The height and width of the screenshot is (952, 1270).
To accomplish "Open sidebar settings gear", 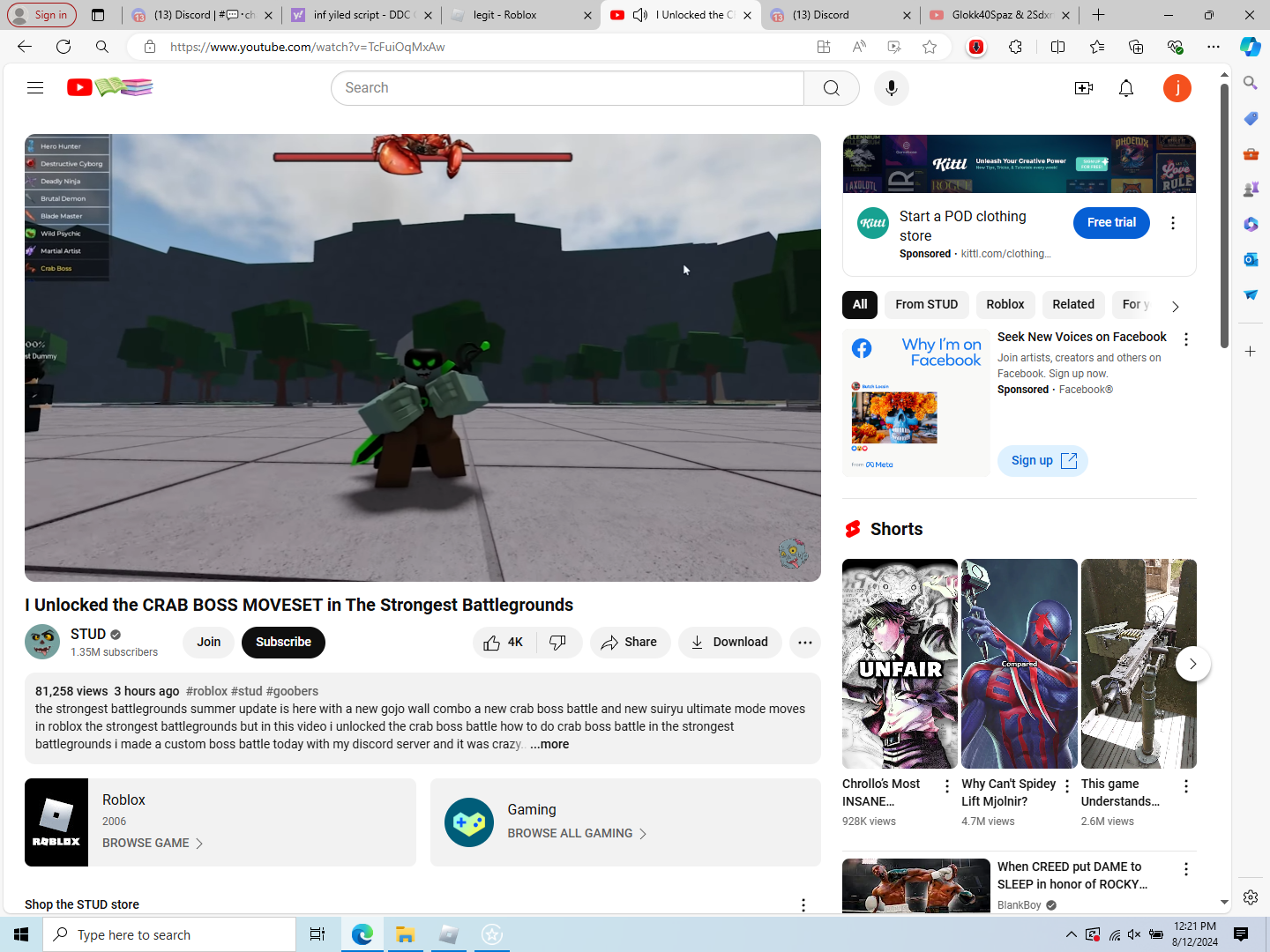I will (1251, 897).
